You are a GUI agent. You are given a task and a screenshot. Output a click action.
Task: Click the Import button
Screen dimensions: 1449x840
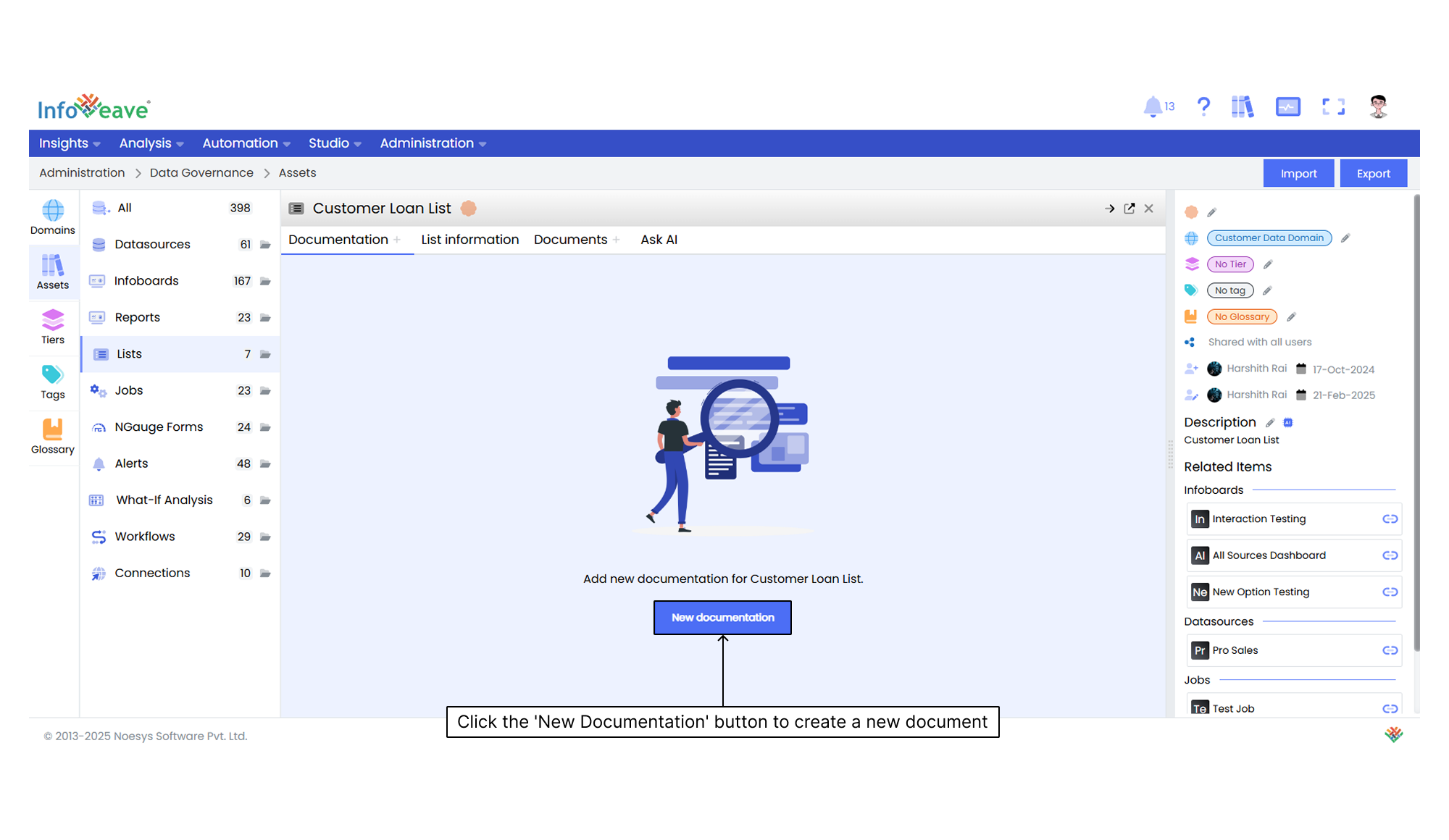[x=1298, y=174]
